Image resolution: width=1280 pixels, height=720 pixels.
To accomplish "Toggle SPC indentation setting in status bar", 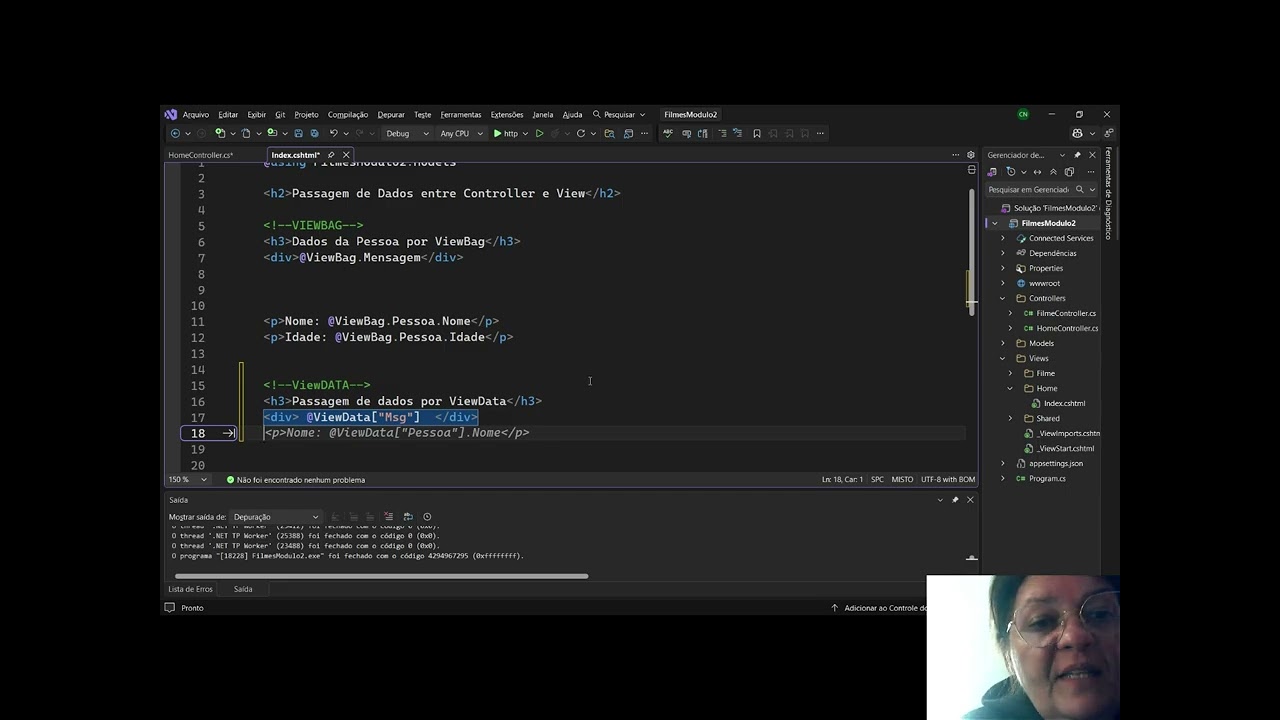I will coord(877,480).
